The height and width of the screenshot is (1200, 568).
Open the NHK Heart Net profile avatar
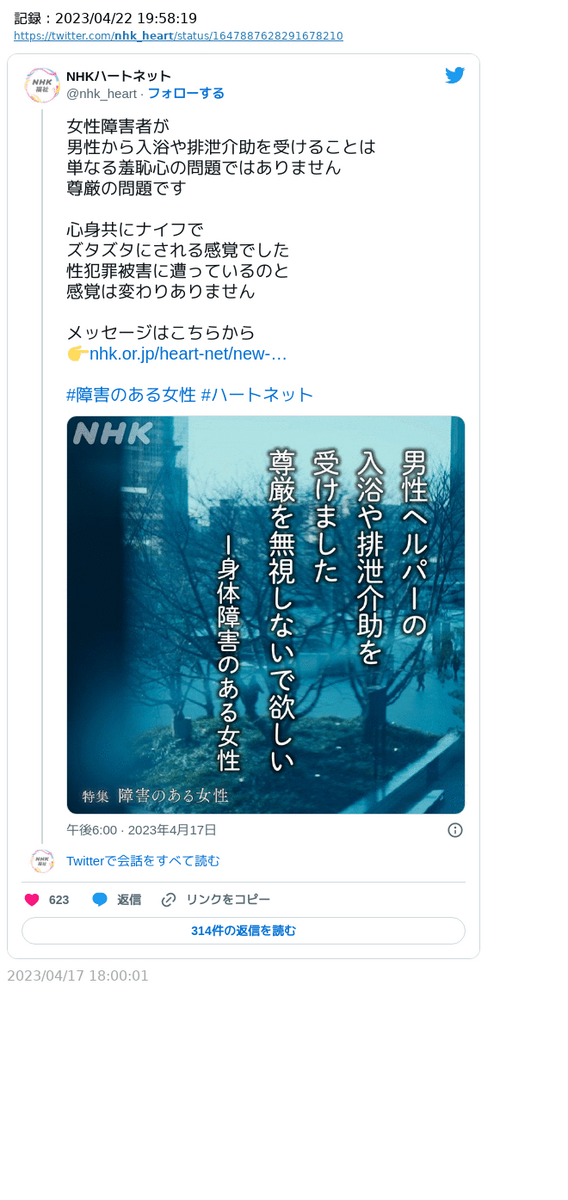point(42,86)
